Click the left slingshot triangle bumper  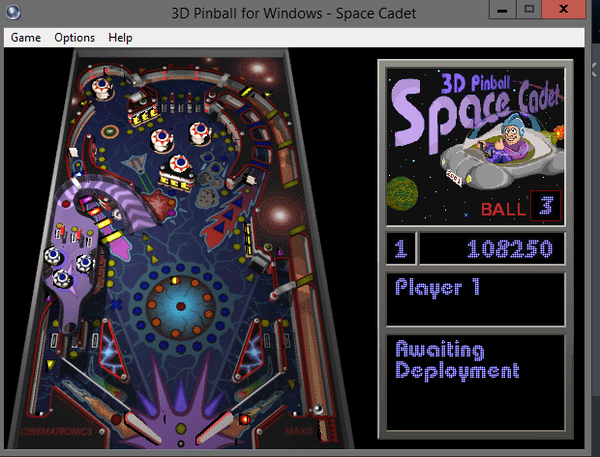tap(112, 349)
